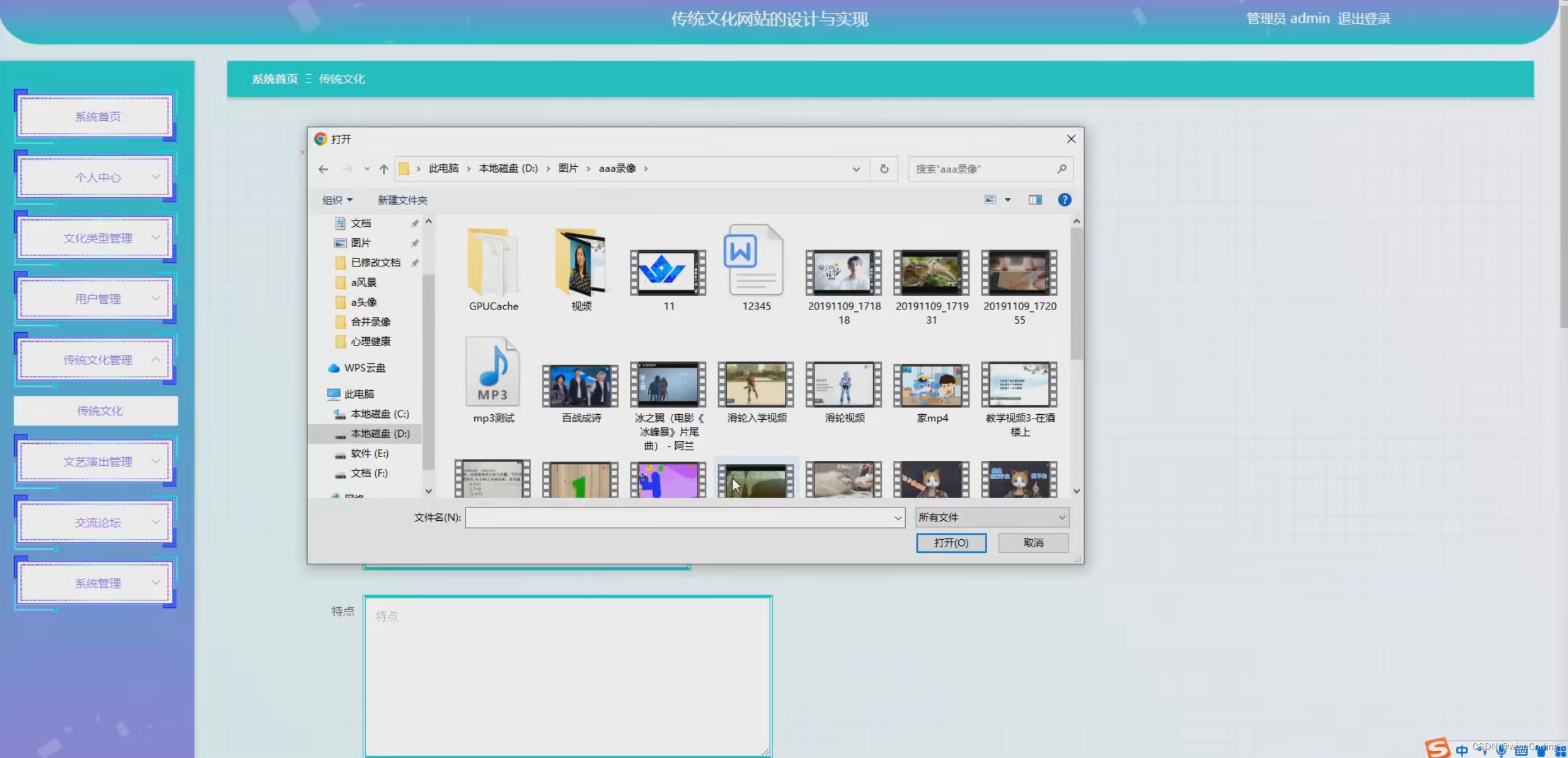1568x758 pixels.
Task: Select the 12345 Word document
Action: point(756,267)
